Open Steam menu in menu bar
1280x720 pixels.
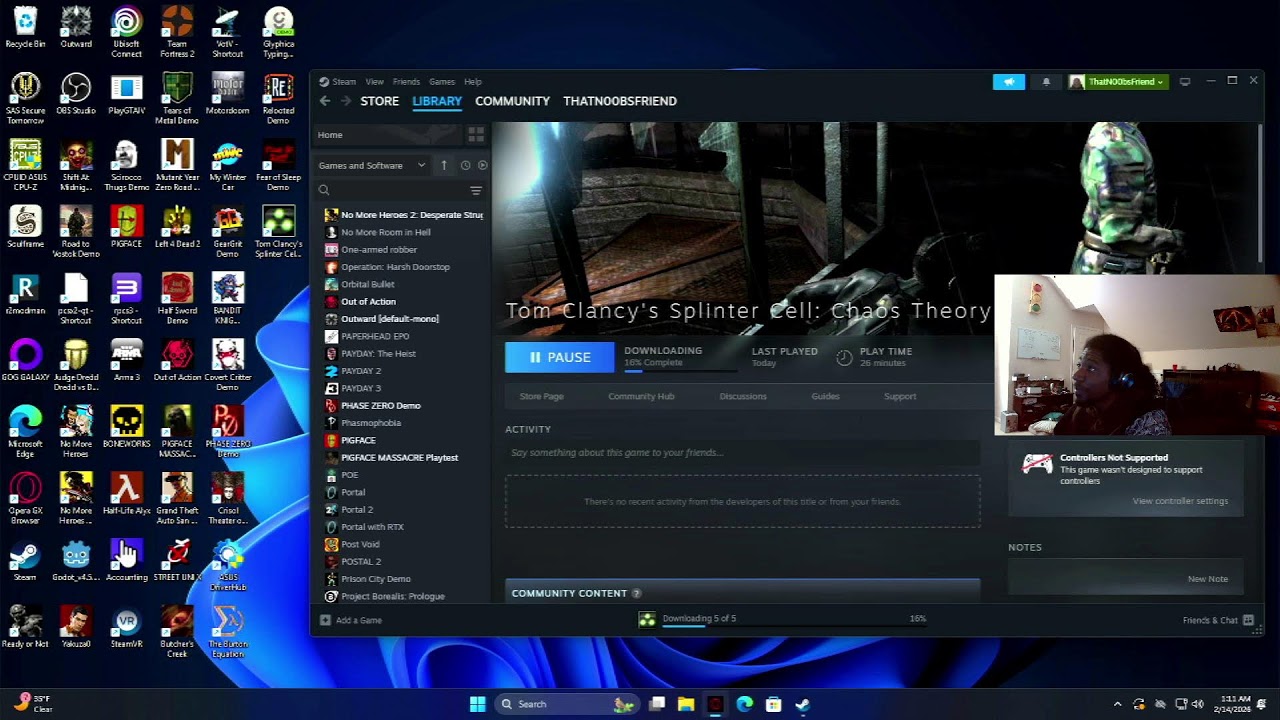(344, 82)
